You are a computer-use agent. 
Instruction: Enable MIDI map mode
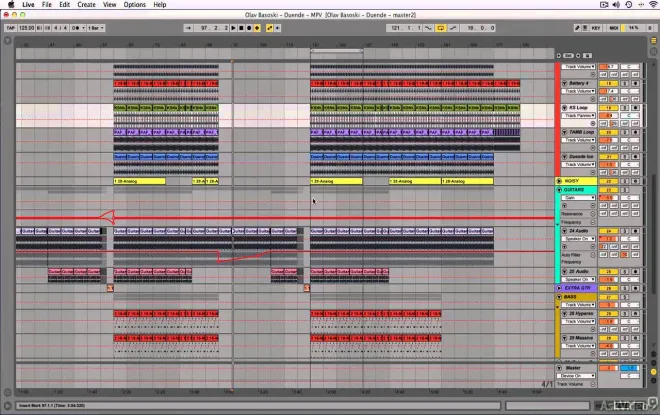pyautogui.click(x=614, y=28)
